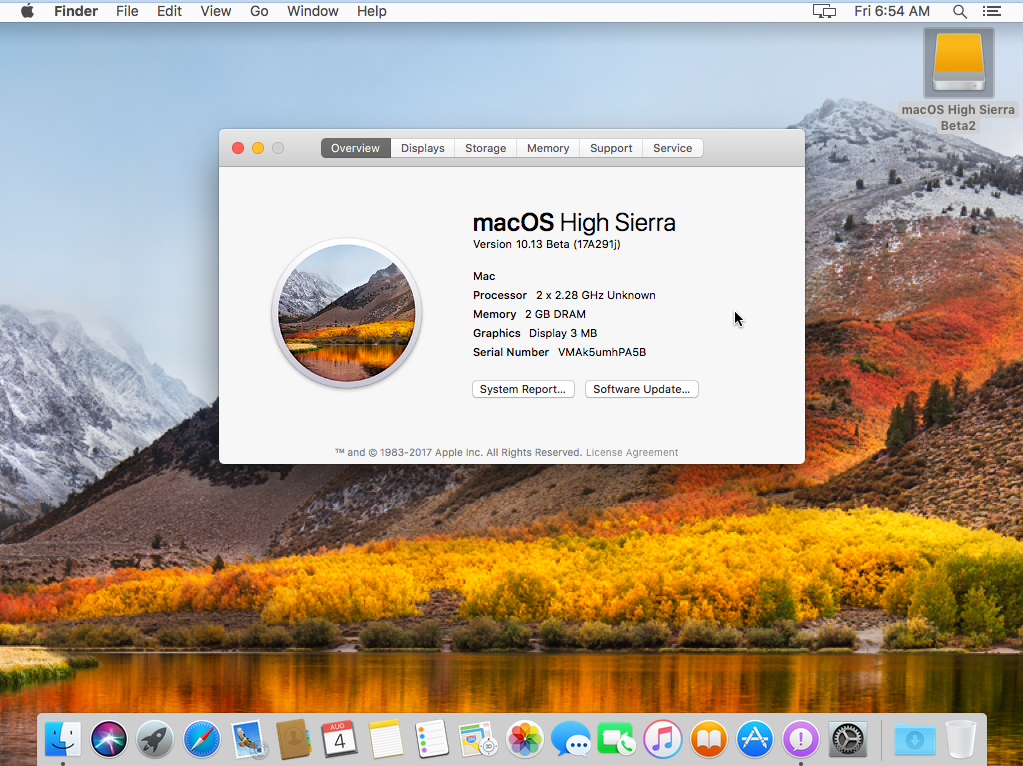Viewport: 1023px width, 766px height.
Task: Switch to the Memory tab
Action: pos(547,147)
